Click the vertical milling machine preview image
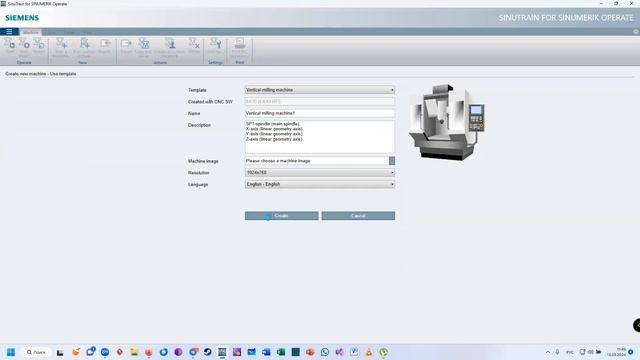640x360 pixels. click(x=447, y=122)
